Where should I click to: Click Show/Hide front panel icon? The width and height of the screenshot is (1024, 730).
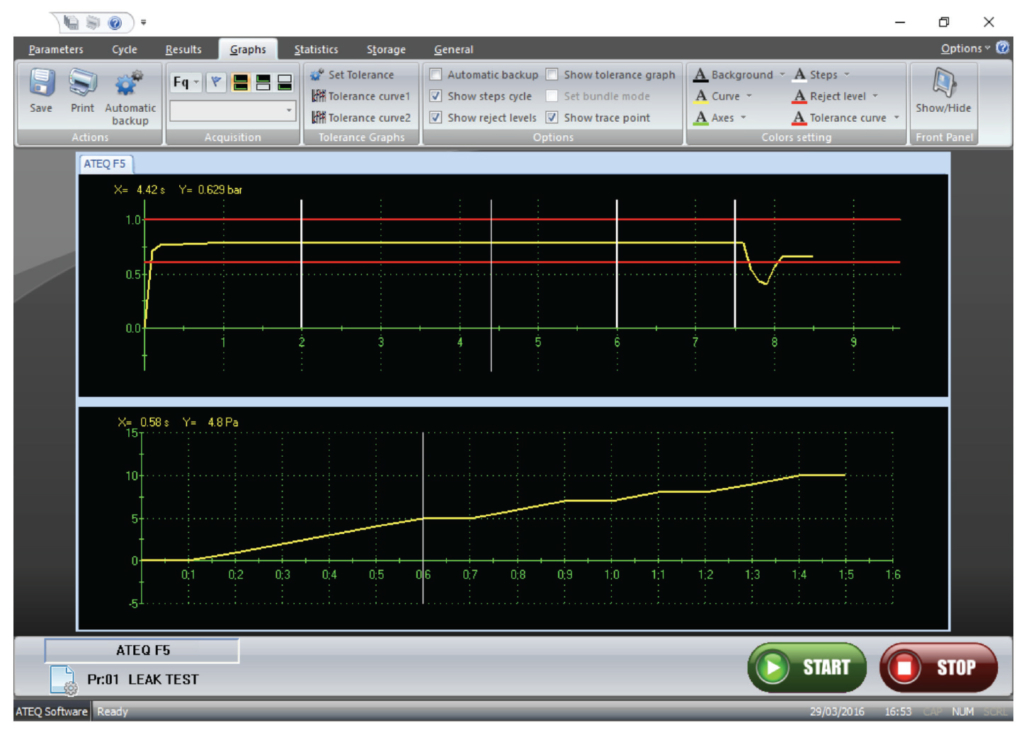click(x=943, y=84)
